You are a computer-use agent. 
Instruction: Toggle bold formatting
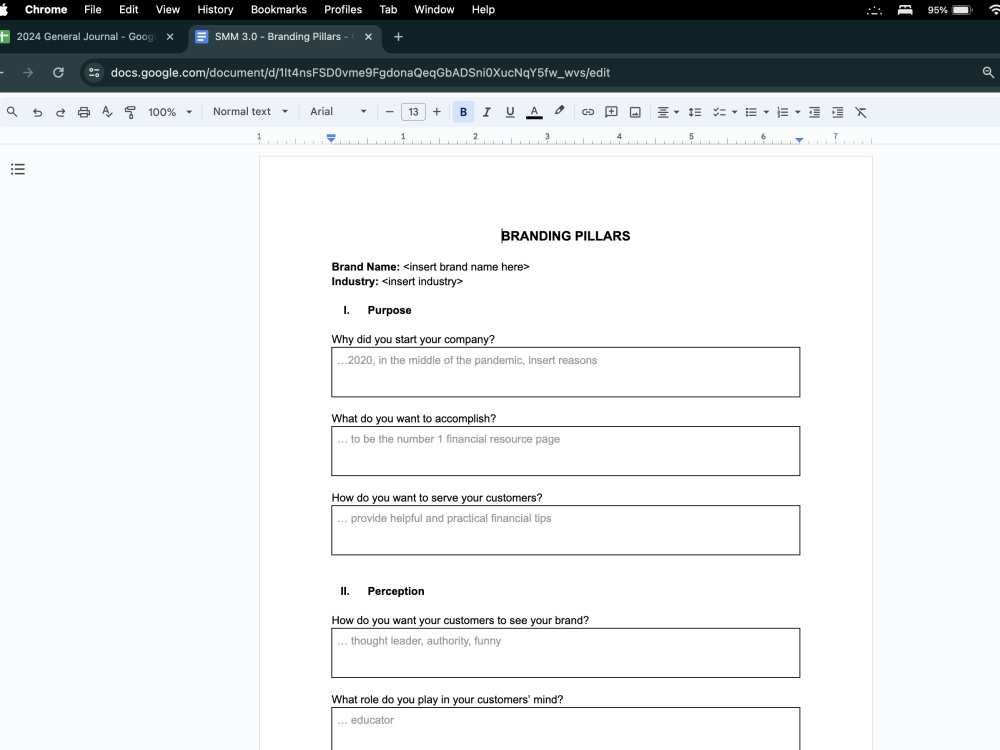click(463, 112)
